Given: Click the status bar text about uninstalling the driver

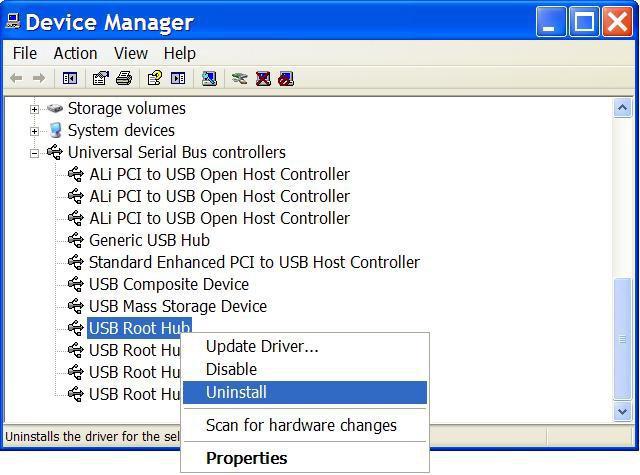Looking at the screenshot, I should click(92, 436).
